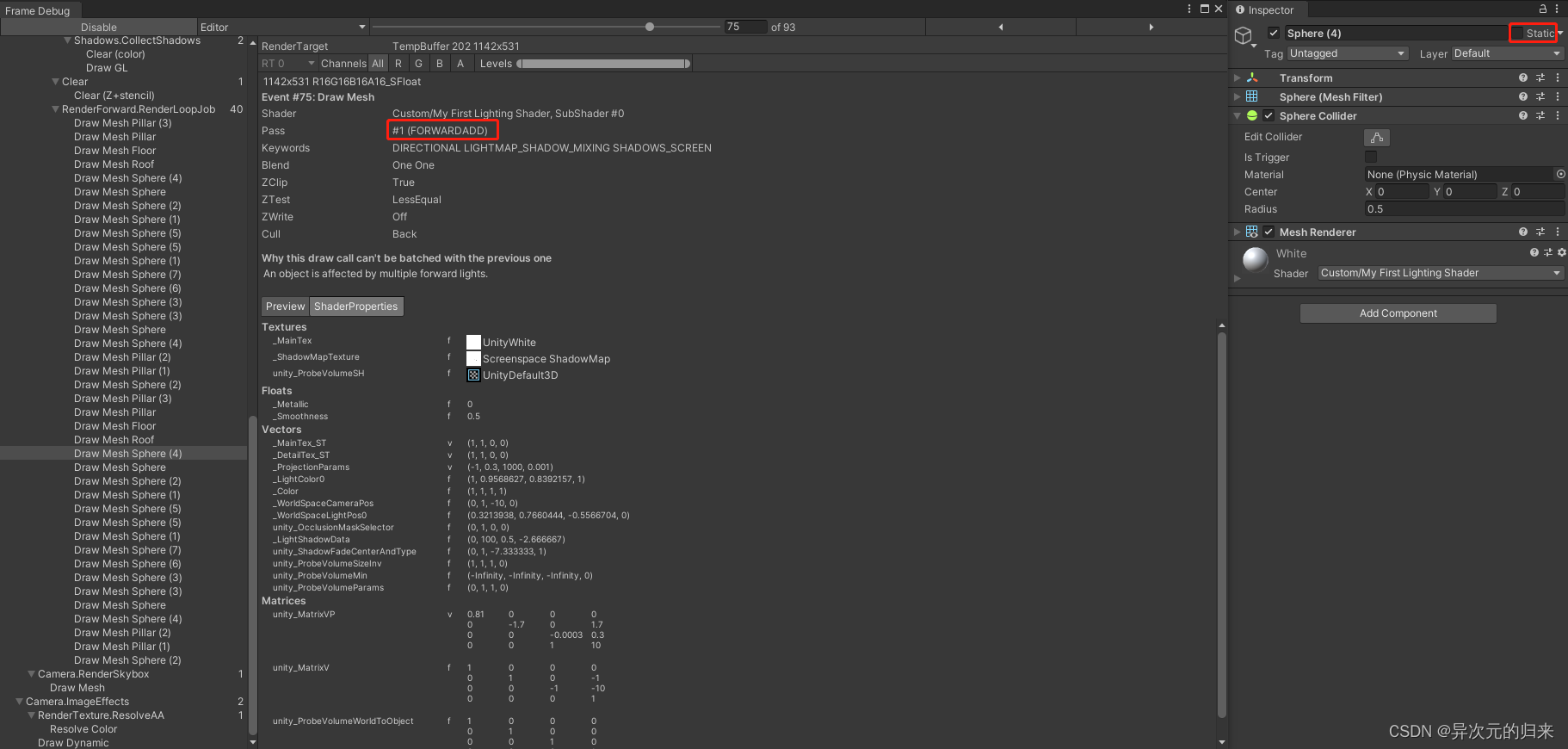Open White material settings gear
This screenshot has width=1568, height=749.
(1561, 252)
